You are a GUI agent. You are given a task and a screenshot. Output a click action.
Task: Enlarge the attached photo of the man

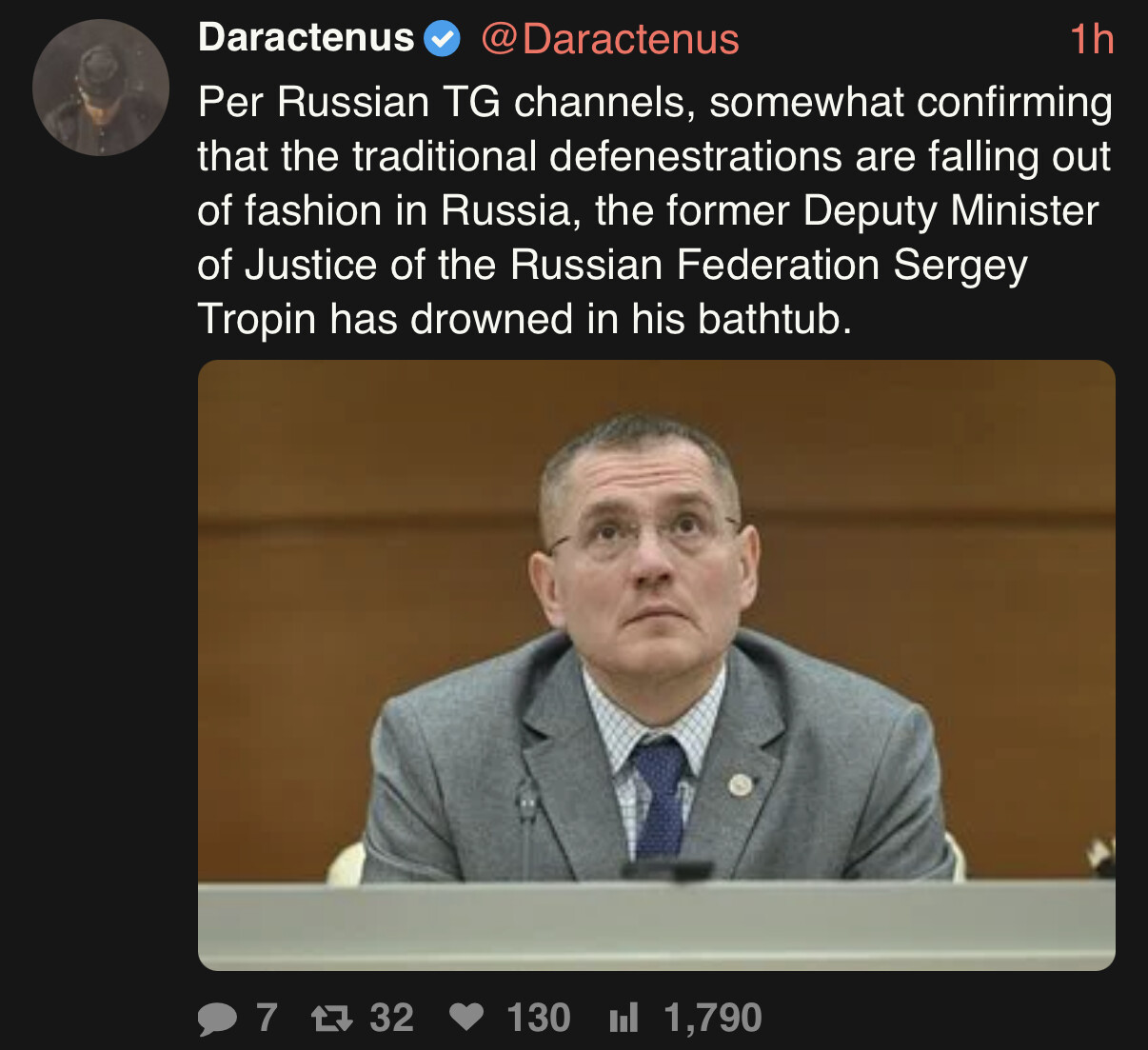point(656,664)
